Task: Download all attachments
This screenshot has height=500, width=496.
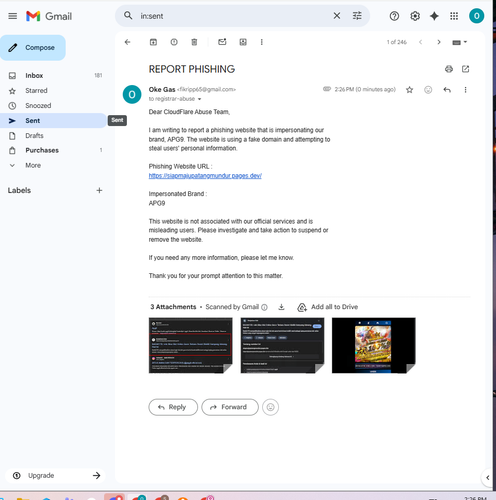Action: (281, 307)
